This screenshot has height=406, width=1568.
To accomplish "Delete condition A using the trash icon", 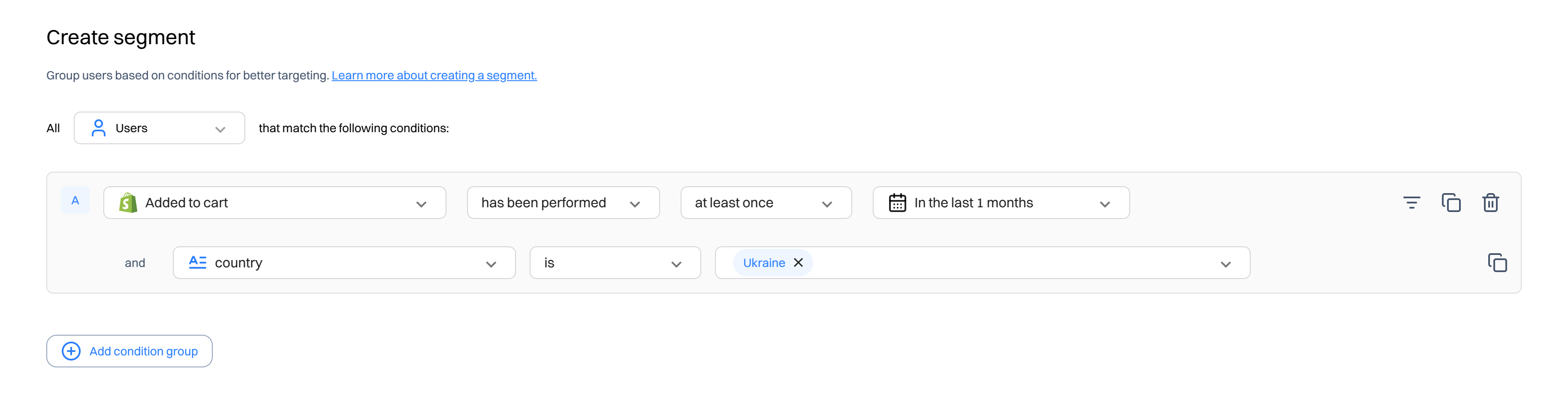I will click(x=1490, y=203).
